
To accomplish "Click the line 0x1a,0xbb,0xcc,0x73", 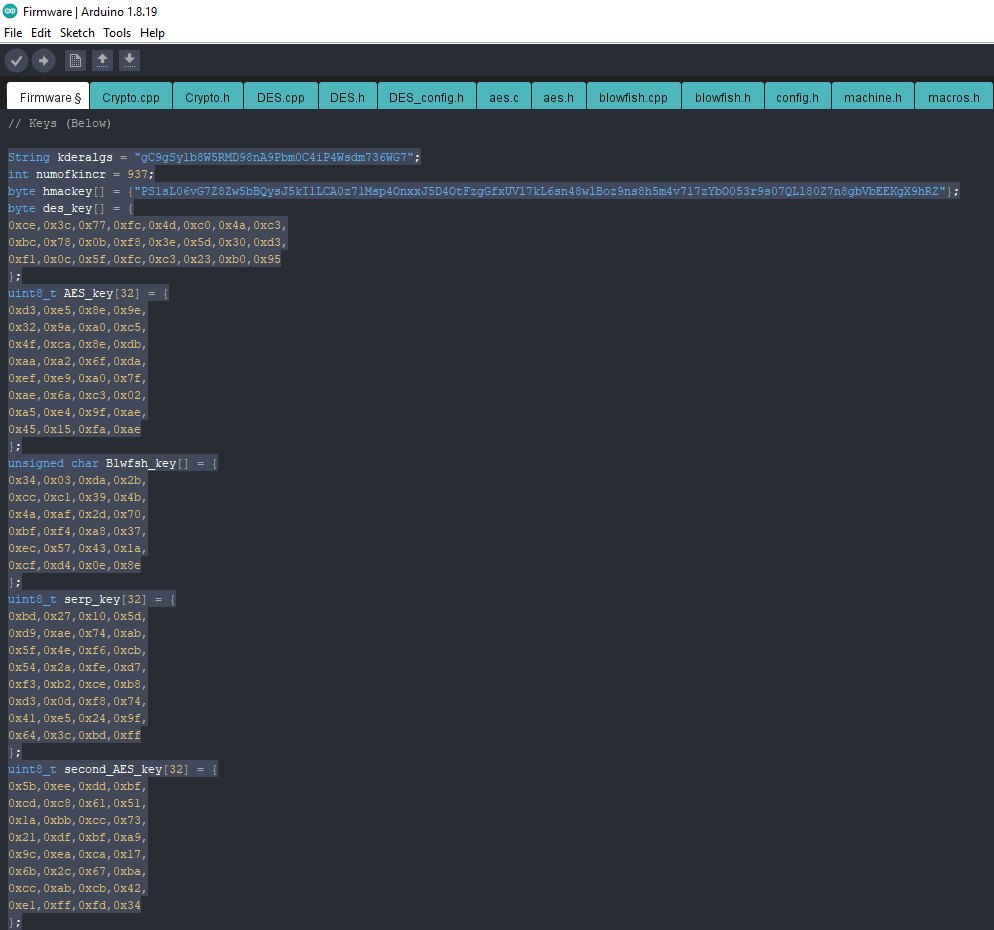I will coord(77,820).
